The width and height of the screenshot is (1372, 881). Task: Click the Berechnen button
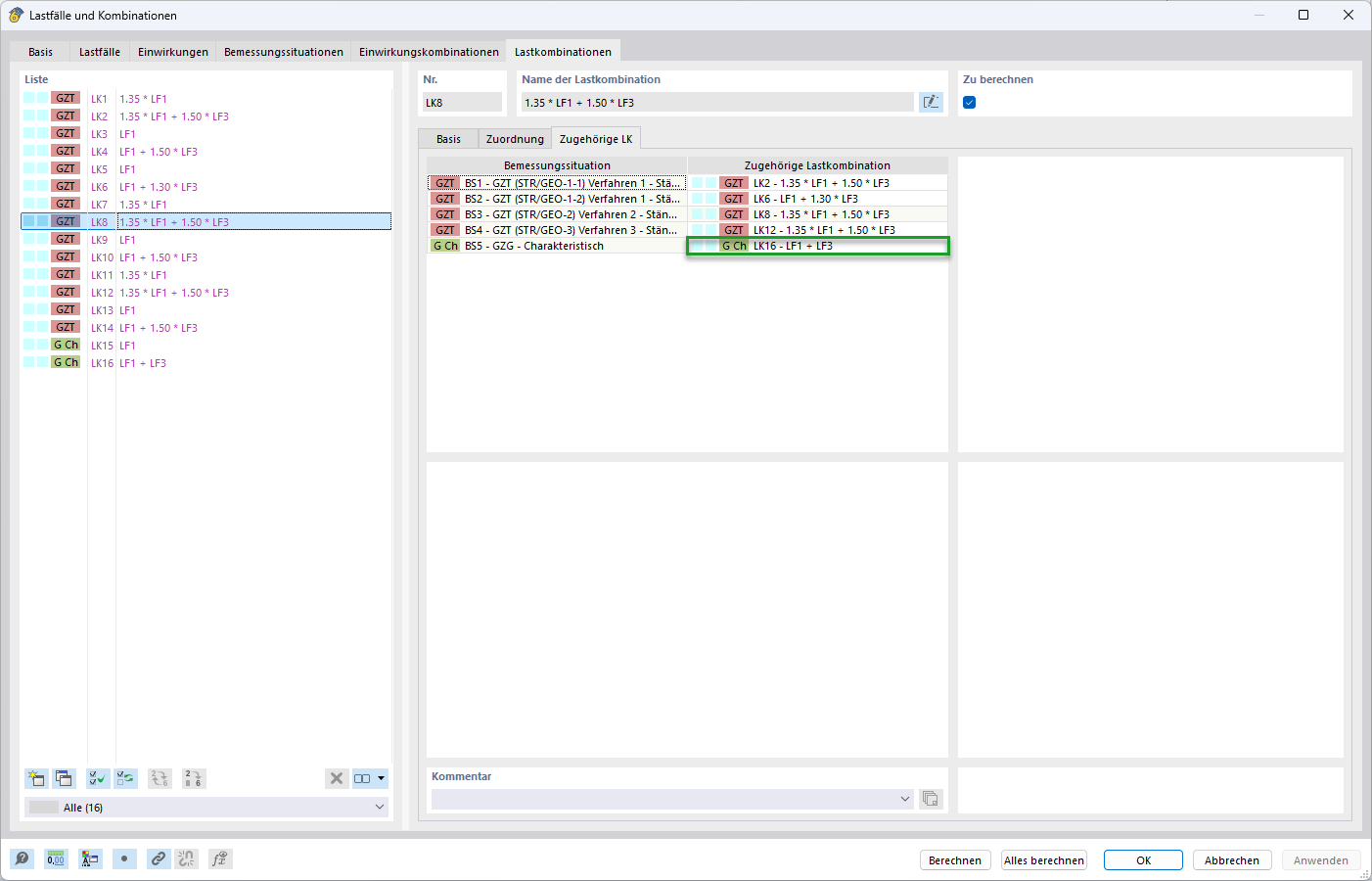click(955, 860)
